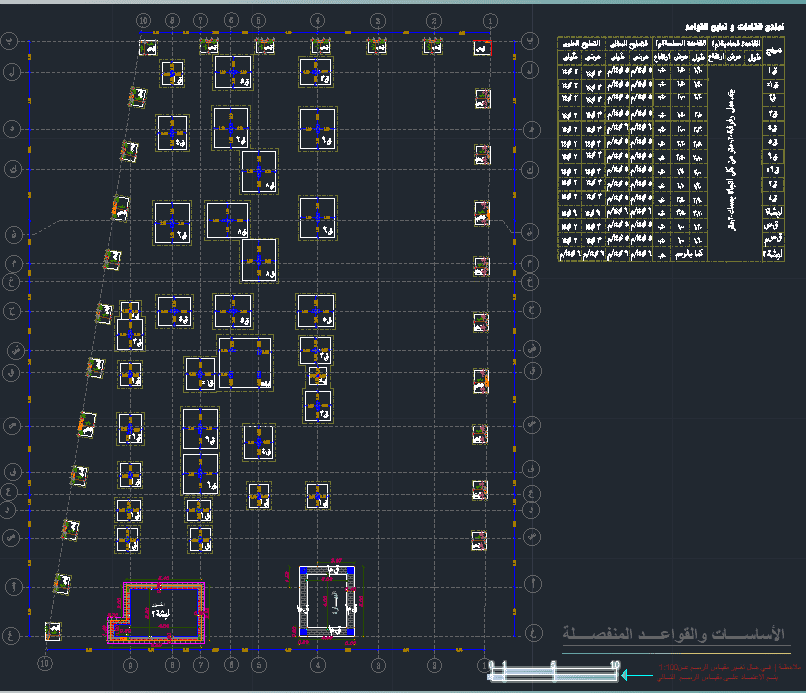Select the schedule's rightmost column header cell
806x693 pixels.
[x=773, y=50]
